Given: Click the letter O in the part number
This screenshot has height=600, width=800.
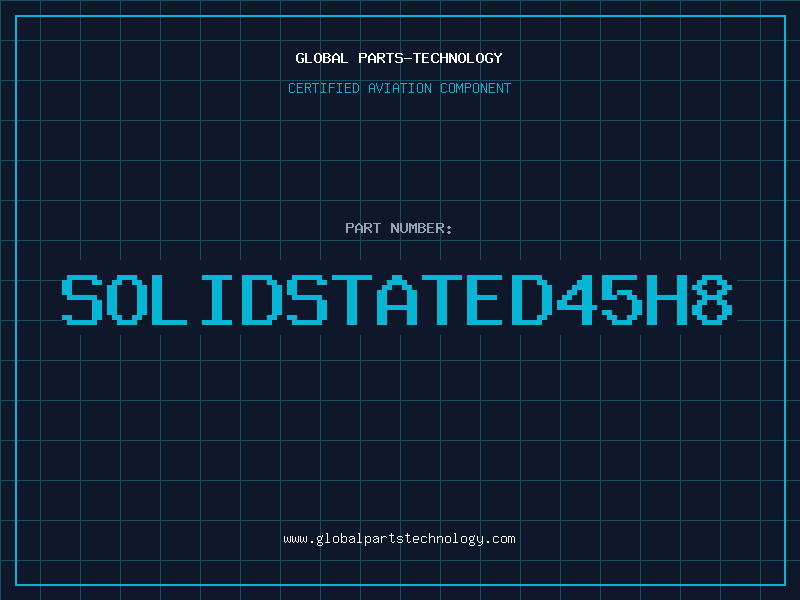Looking at the screenshot, I should 129,300.
